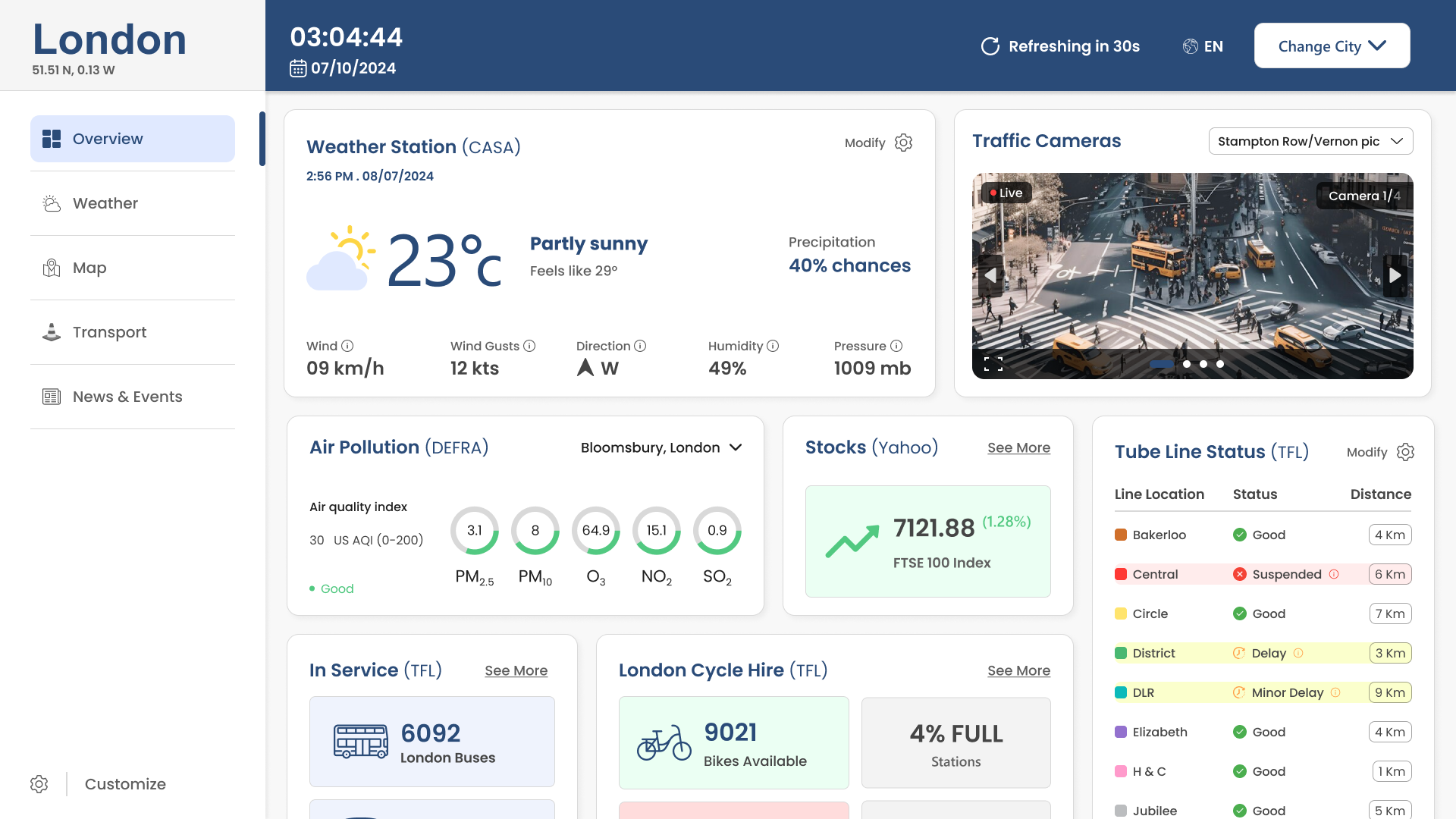Switch language using the EN selector
1456x819 pixels.
tap(1203, 46)
